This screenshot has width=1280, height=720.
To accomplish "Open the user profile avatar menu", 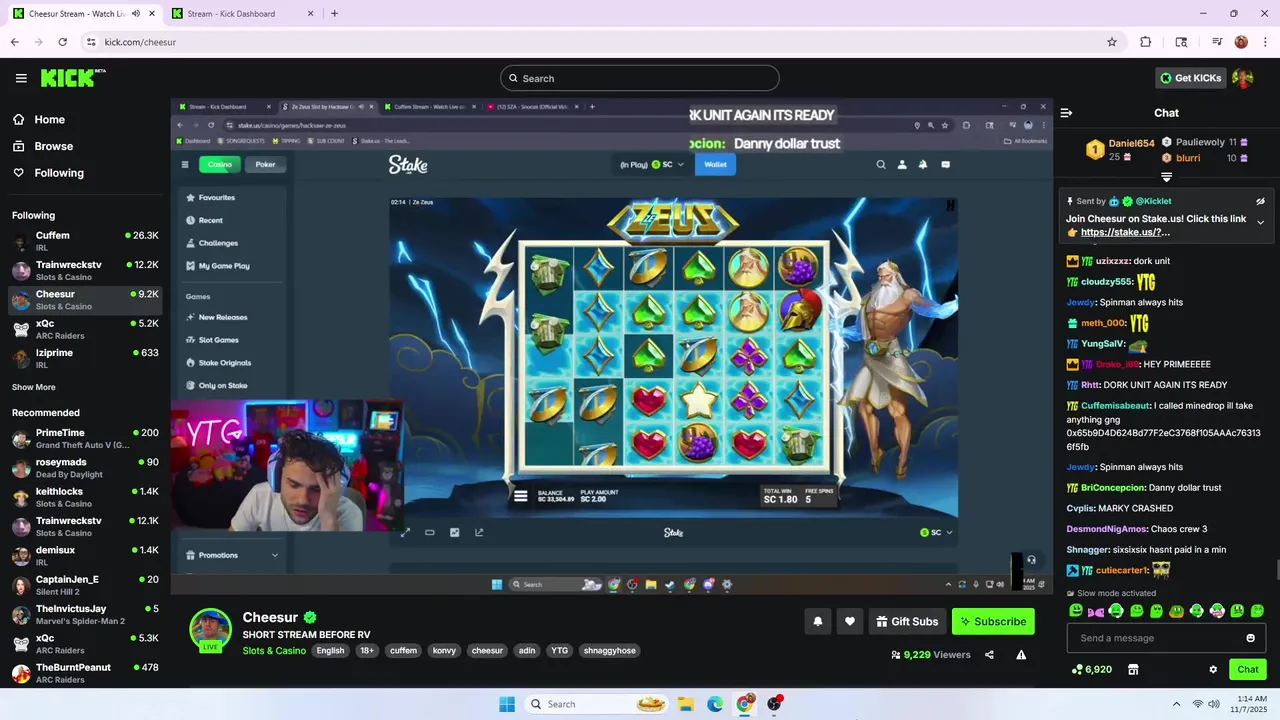I will tap(1243, 78).
